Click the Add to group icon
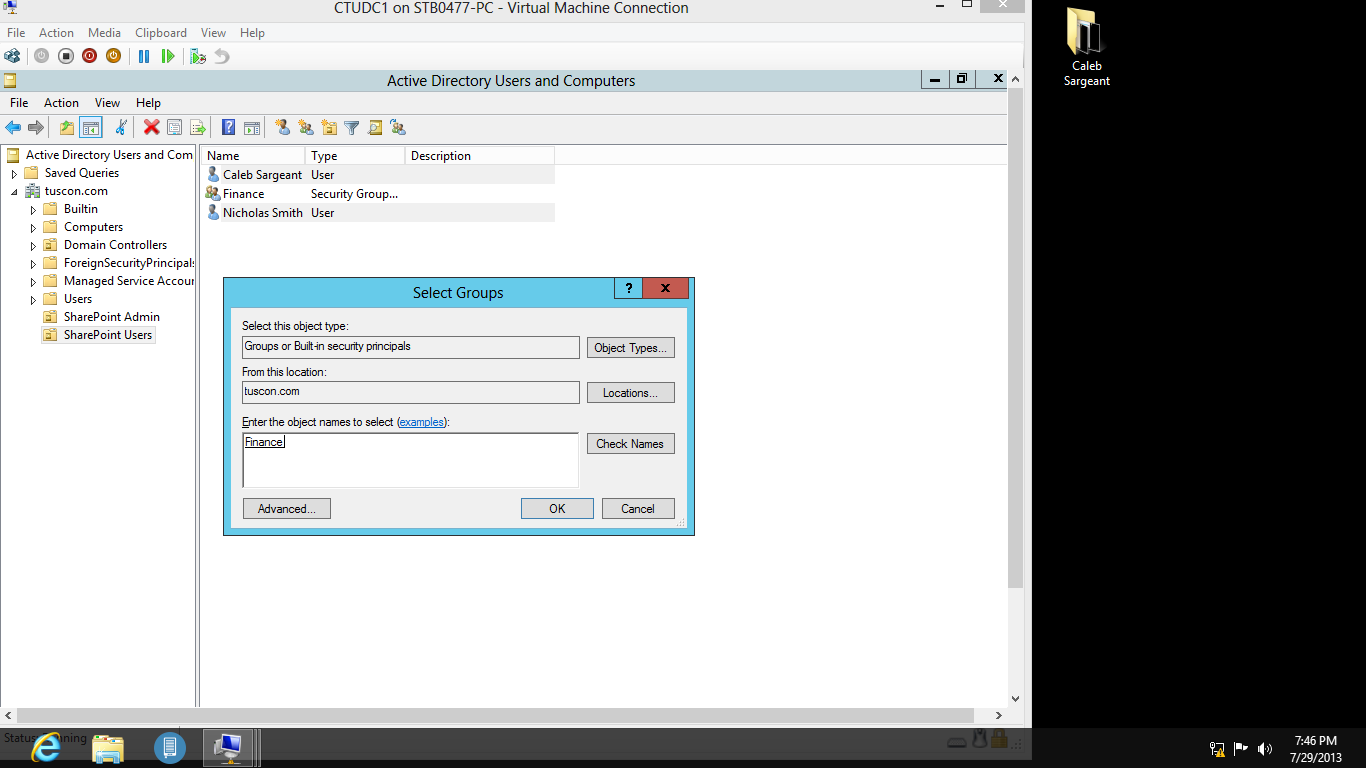Image resolution: width=1366 pixels, height=768 pixels. pyautogui.click(x=398, y=127)
